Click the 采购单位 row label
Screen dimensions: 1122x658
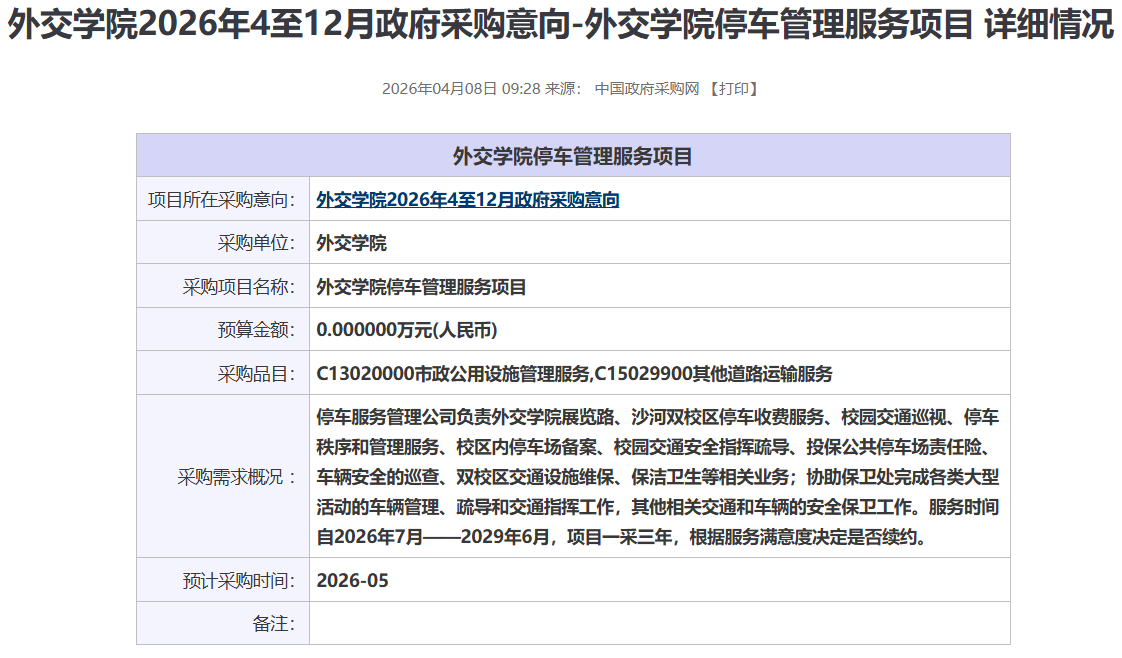[x=256, y=243]
